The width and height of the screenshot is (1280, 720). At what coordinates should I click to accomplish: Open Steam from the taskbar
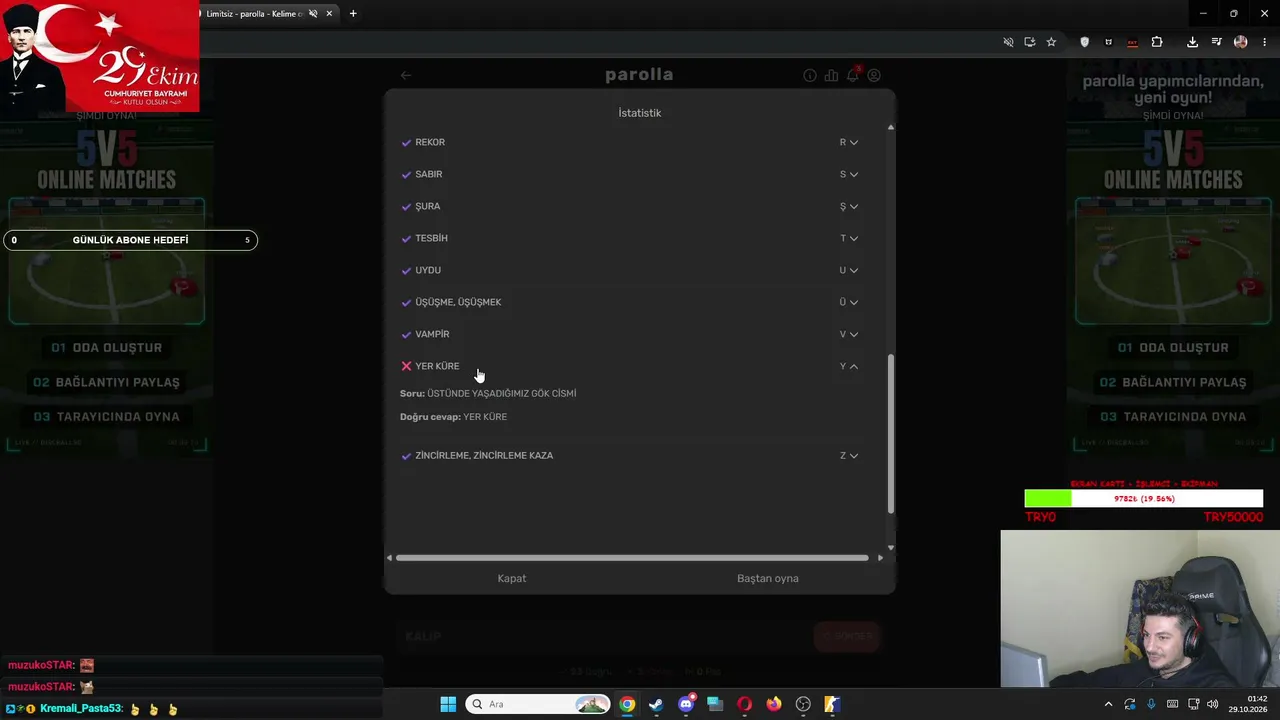[656, 704]
